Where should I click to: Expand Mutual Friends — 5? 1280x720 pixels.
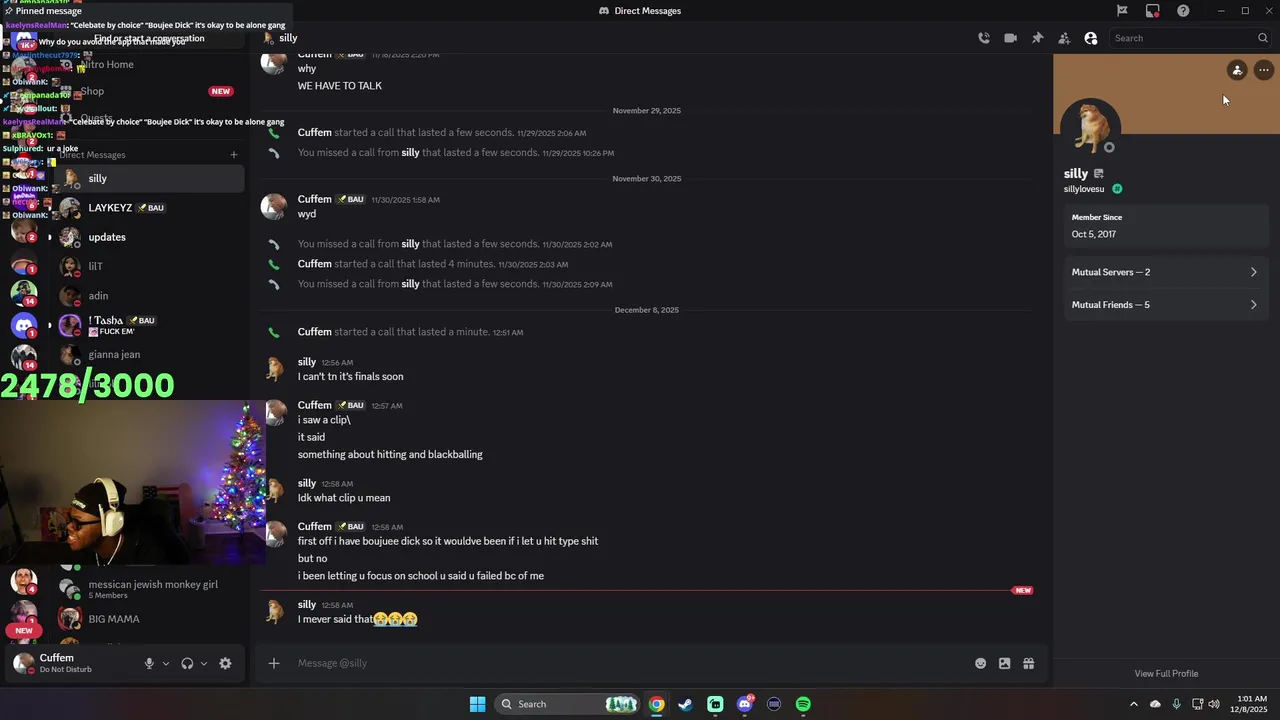point(1166,305)
